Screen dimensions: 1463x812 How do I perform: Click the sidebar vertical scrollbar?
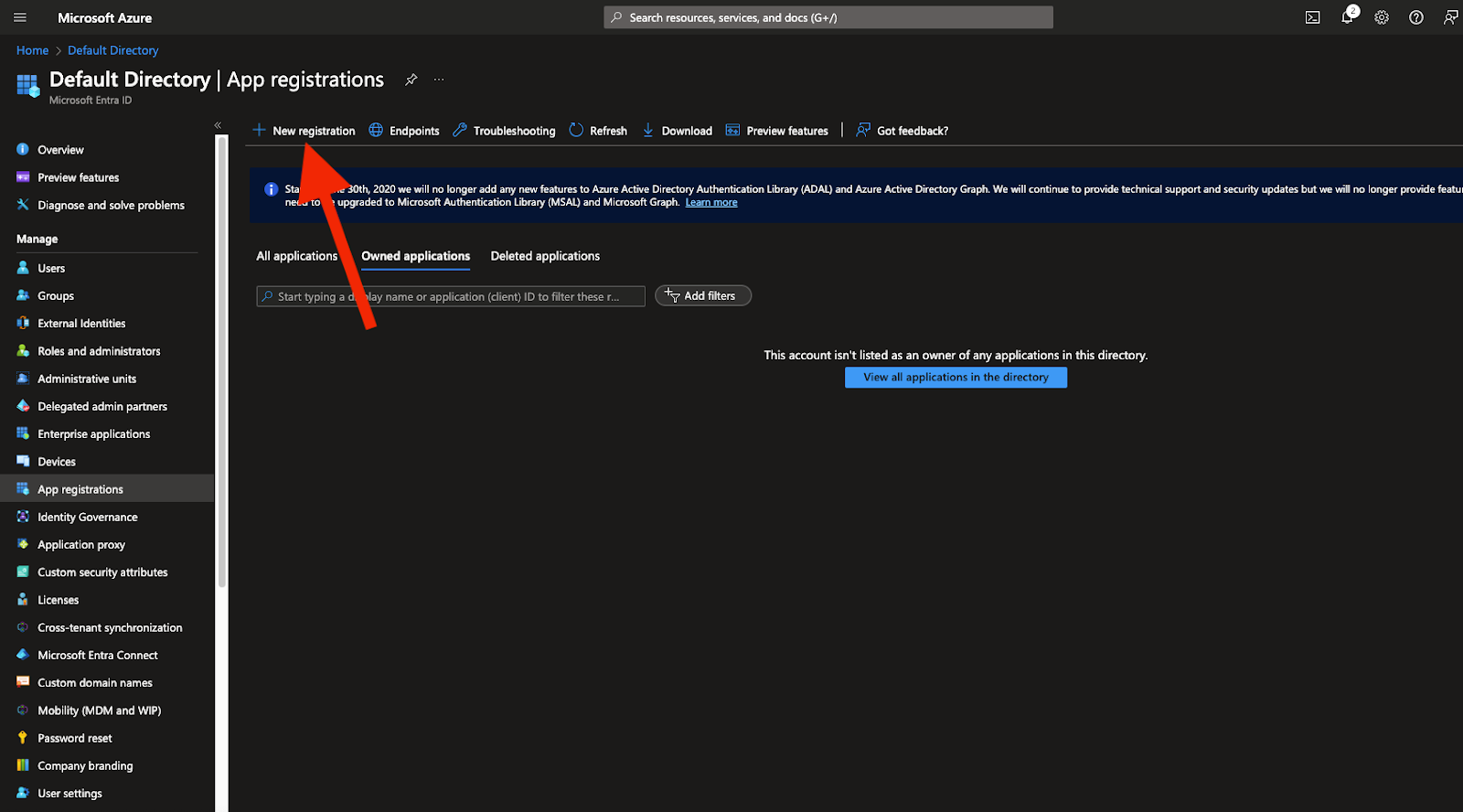pyautogui.click(x=221, y=361)
